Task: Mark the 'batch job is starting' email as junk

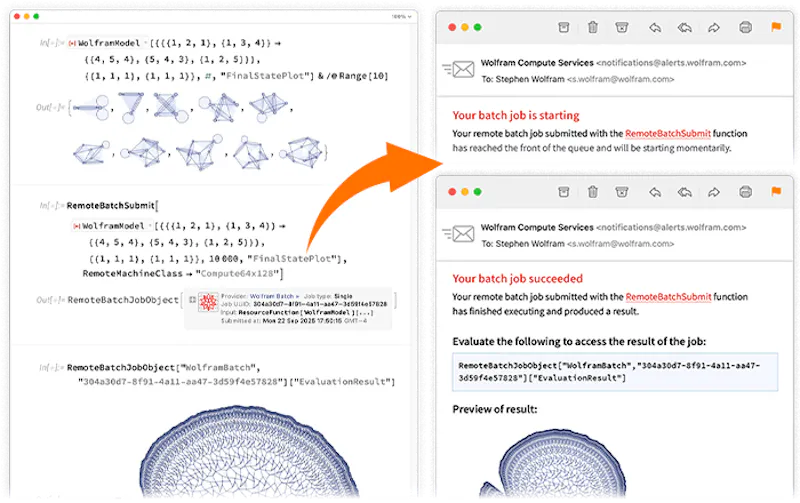Action: click(621, 27)
